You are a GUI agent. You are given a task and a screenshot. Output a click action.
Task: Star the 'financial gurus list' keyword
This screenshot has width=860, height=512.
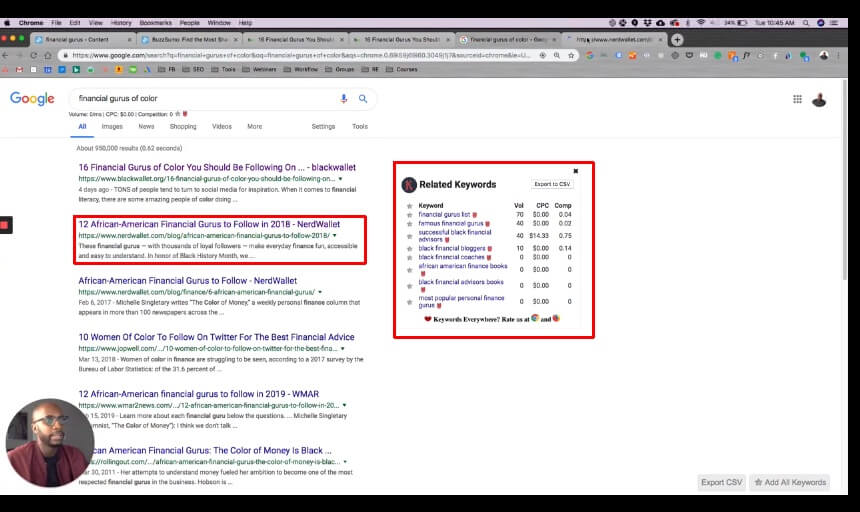click(x=409, y=215)
